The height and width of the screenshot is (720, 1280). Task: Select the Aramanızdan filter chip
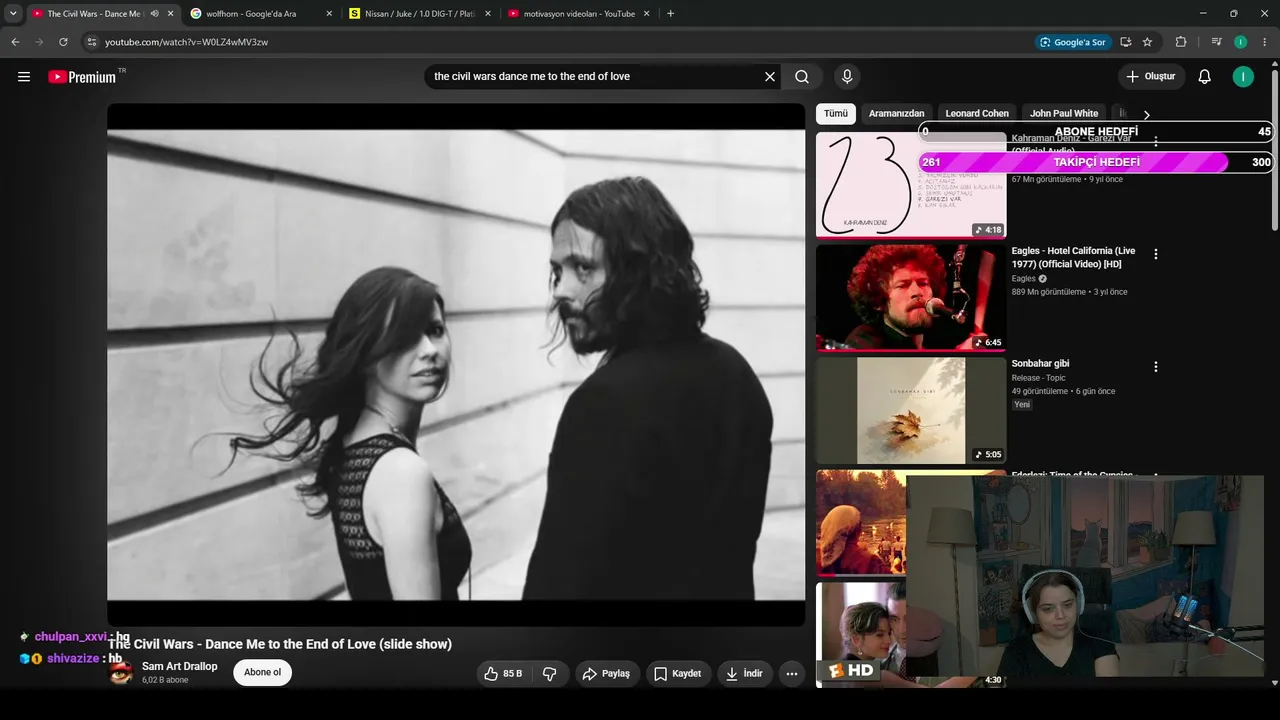point(896,114)
